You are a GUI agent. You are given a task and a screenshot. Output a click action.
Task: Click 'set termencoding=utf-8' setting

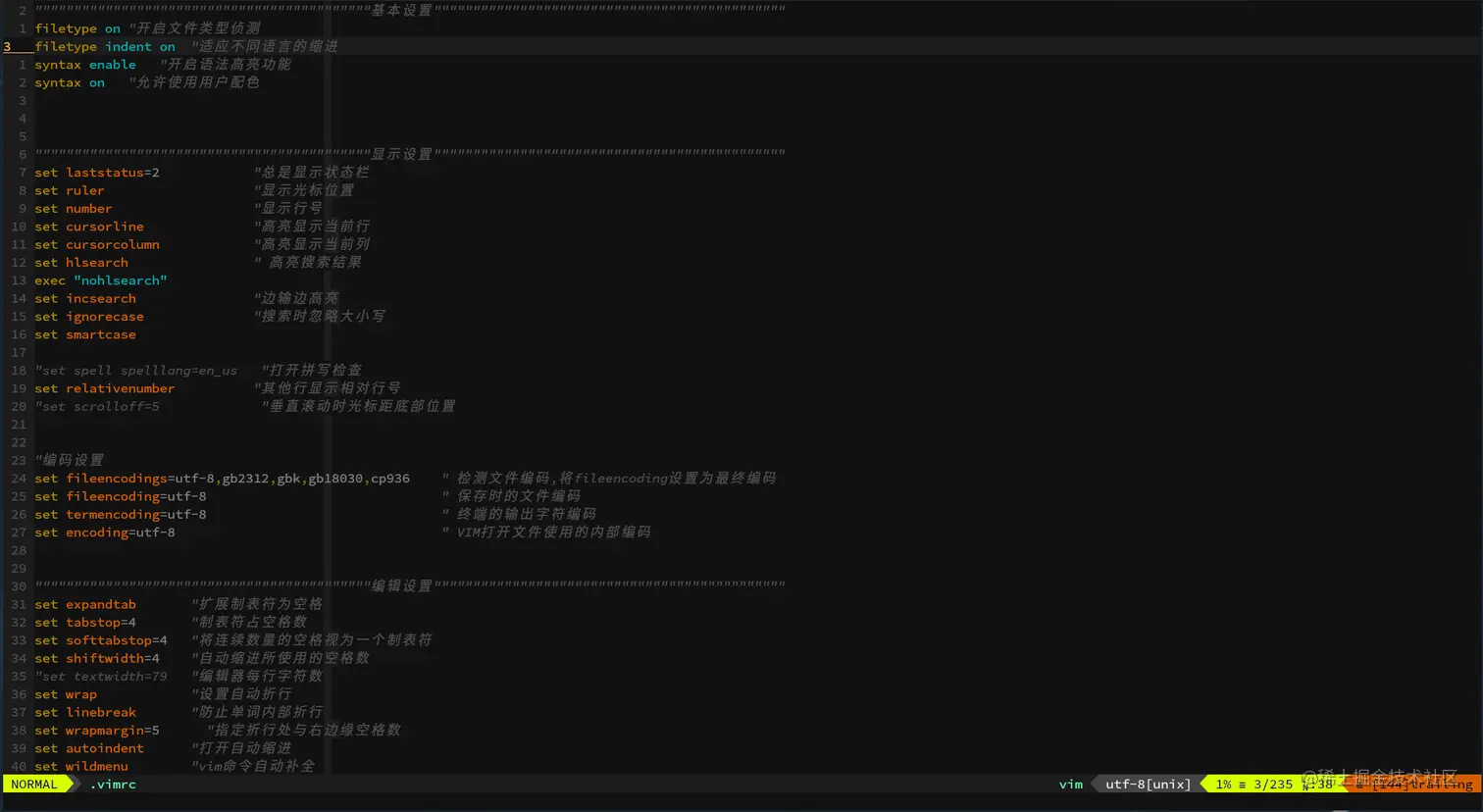click(121, 514)
